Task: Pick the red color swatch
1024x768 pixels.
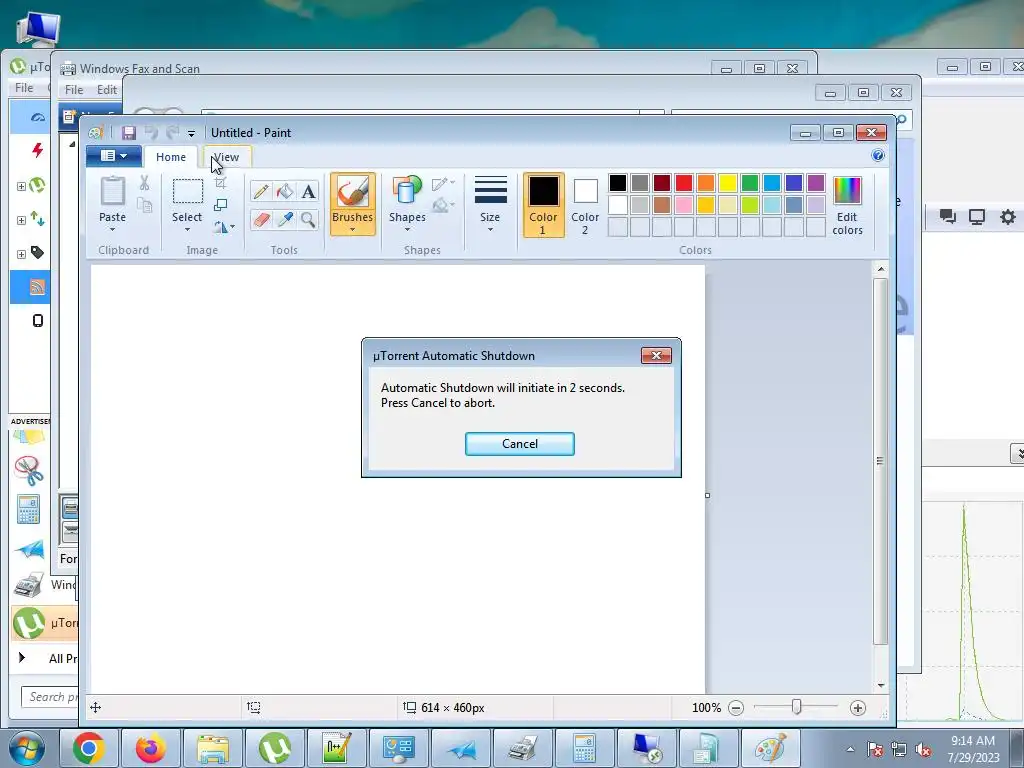Action: 684,183
